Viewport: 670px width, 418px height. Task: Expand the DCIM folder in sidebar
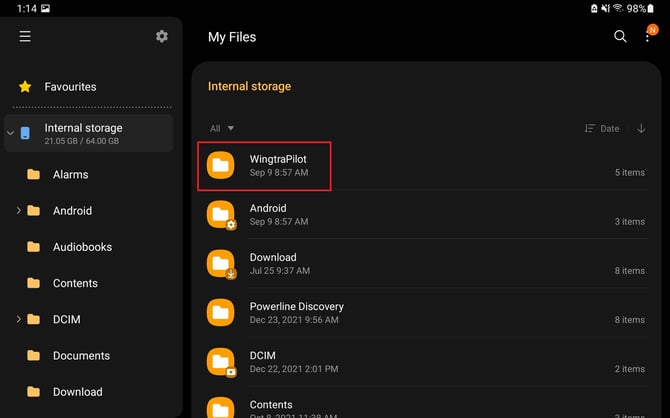18,319
